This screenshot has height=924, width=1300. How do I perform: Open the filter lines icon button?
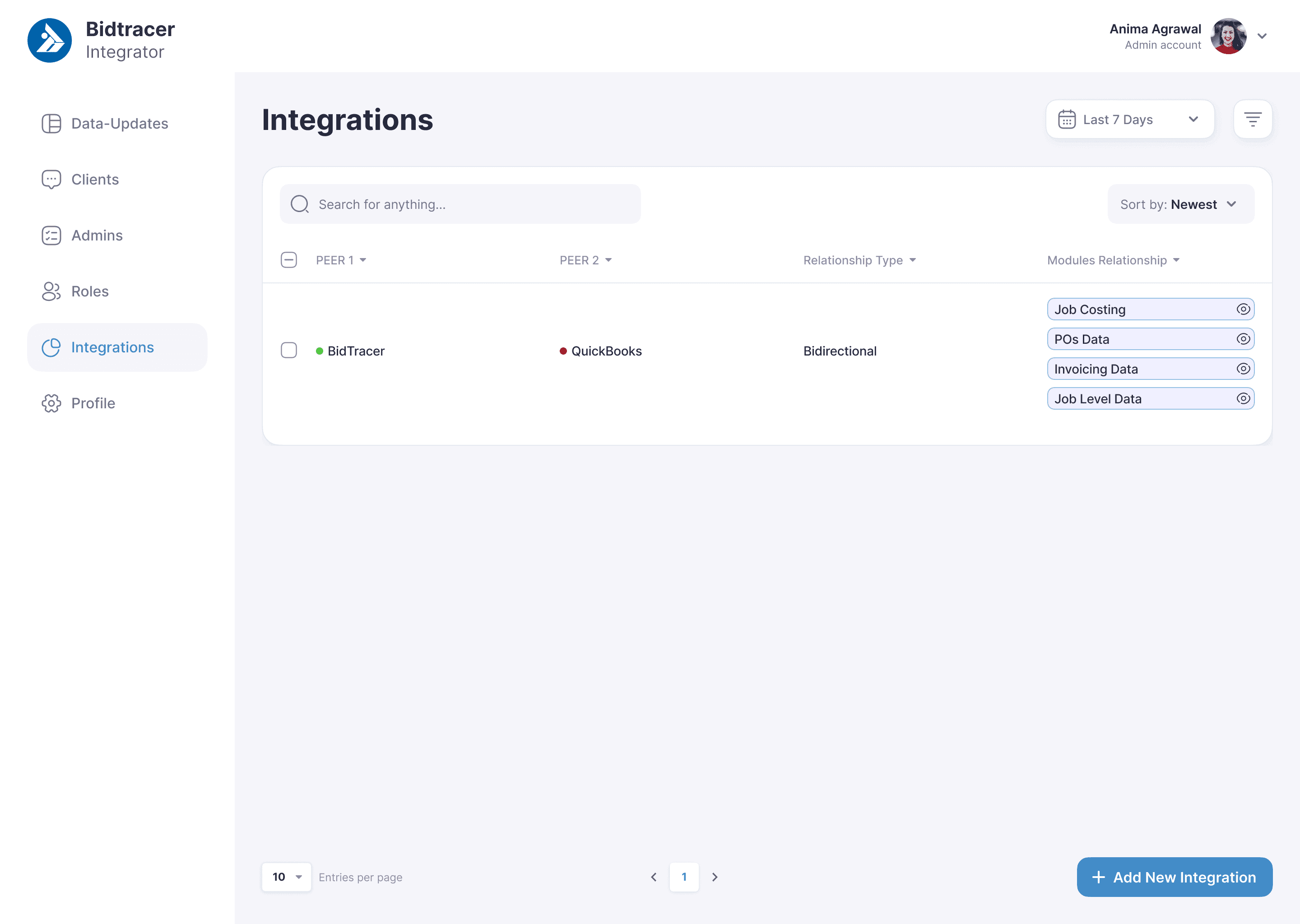click(x=1253, y=120)
